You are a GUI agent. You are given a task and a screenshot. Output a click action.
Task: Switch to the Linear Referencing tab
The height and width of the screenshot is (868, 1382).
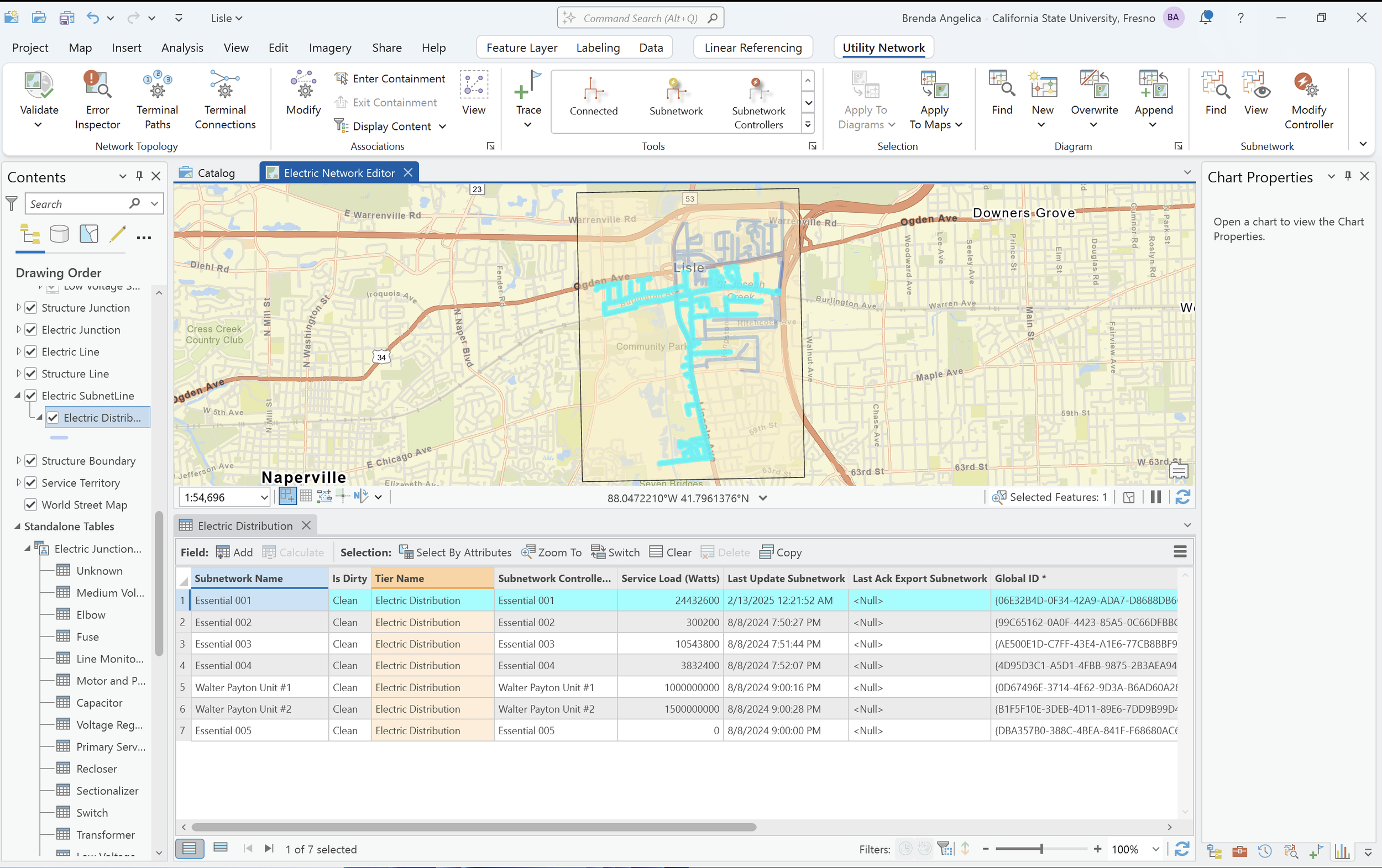point(752,47)
